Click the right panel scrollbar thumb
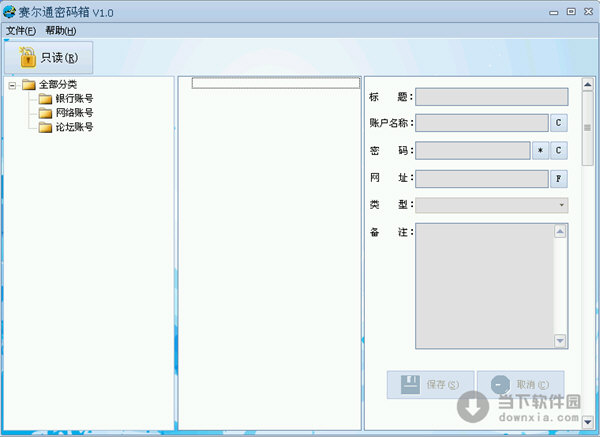 (588, 128)
